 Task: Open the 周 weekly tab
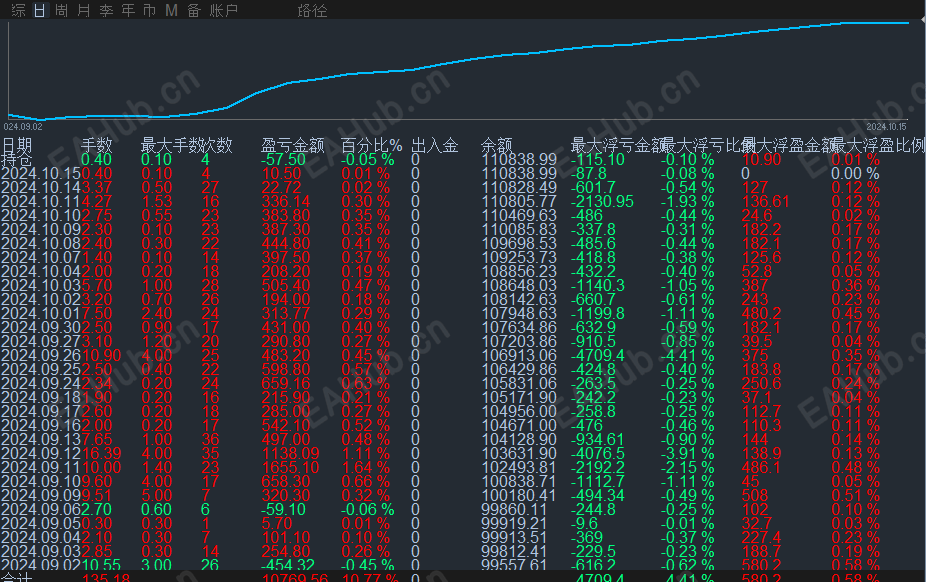(x=61, y=10)
